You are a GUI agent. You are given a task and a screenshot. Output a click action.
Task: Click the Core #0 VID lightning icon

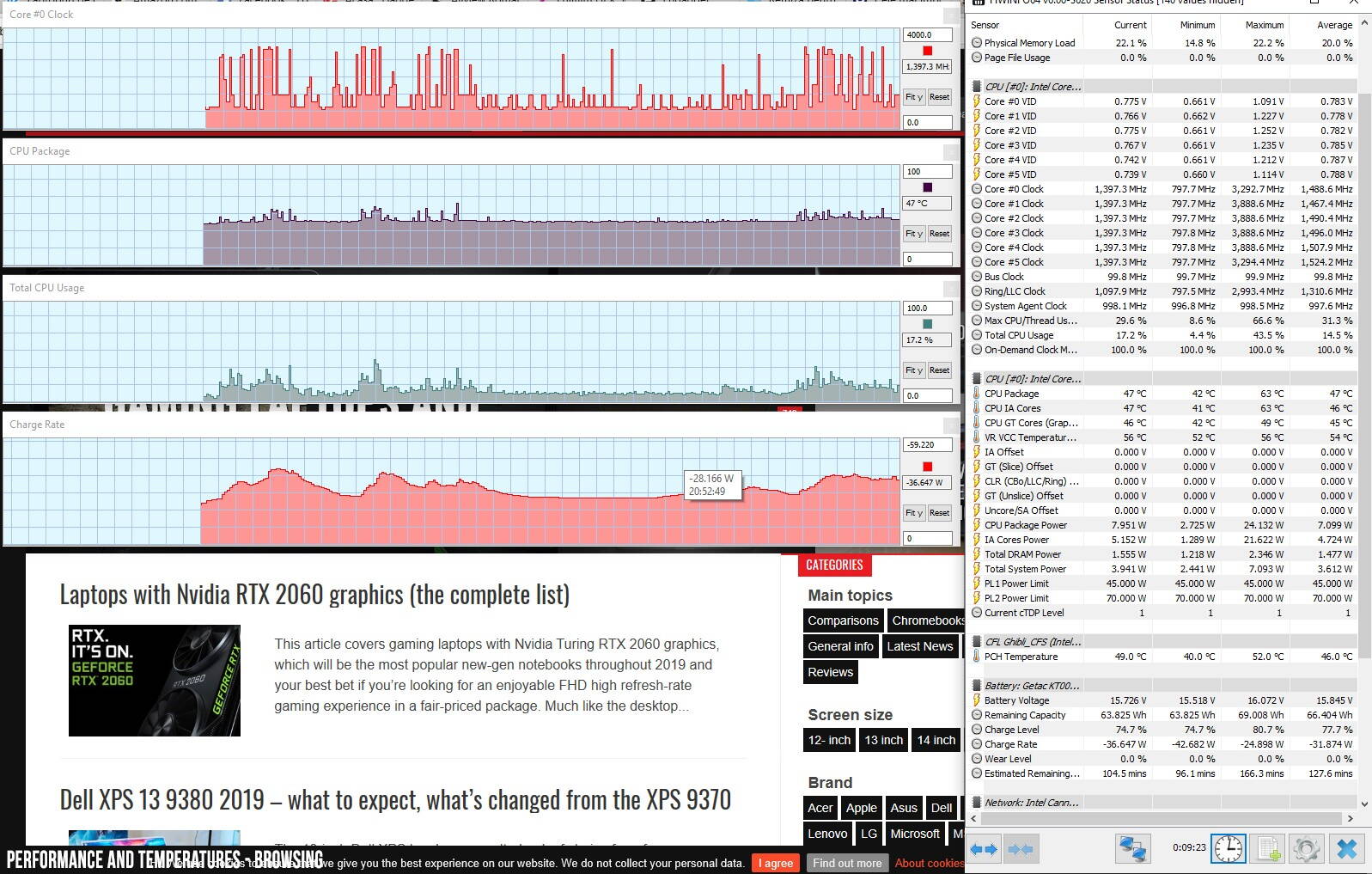coord(977,101)
